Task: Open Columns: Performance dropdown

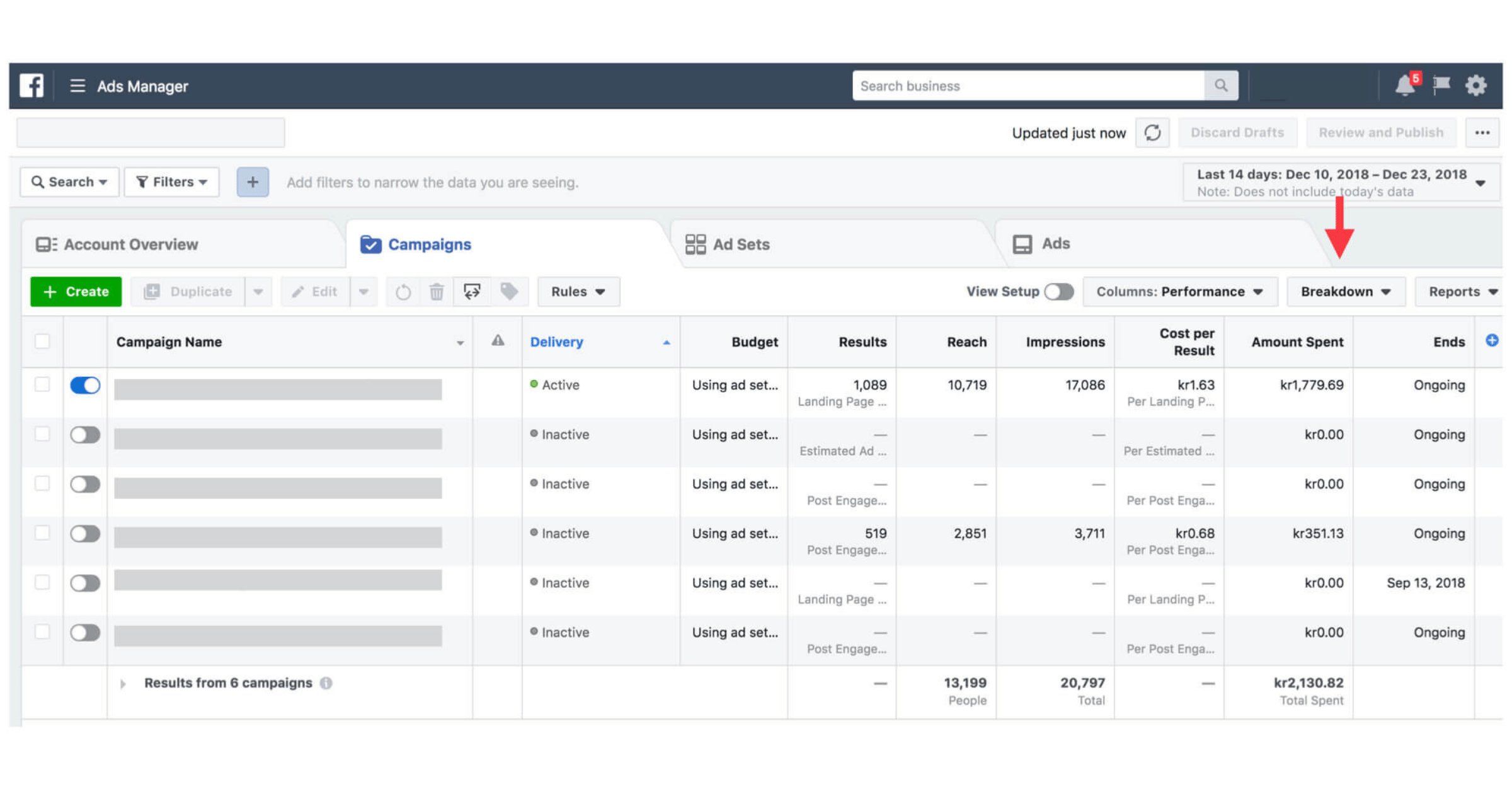Action: point(1180,292)
